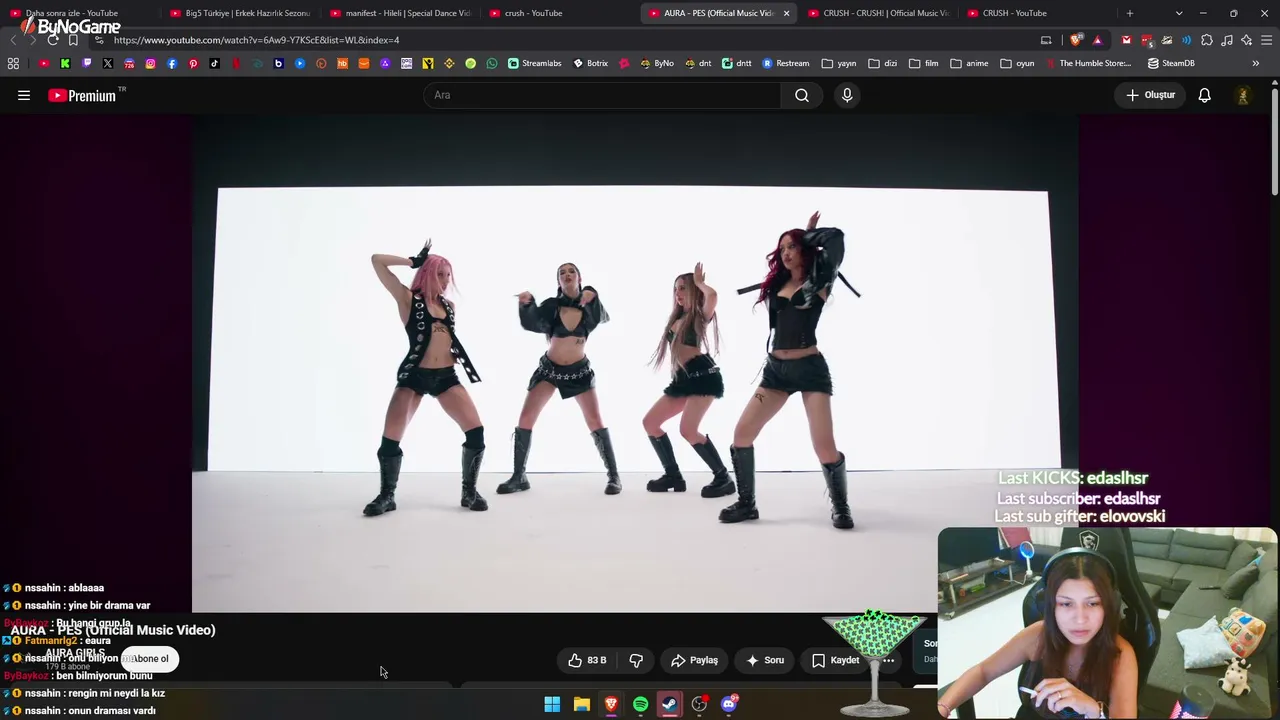Open The Humble Store bookmark

(x=1088, y=63)
